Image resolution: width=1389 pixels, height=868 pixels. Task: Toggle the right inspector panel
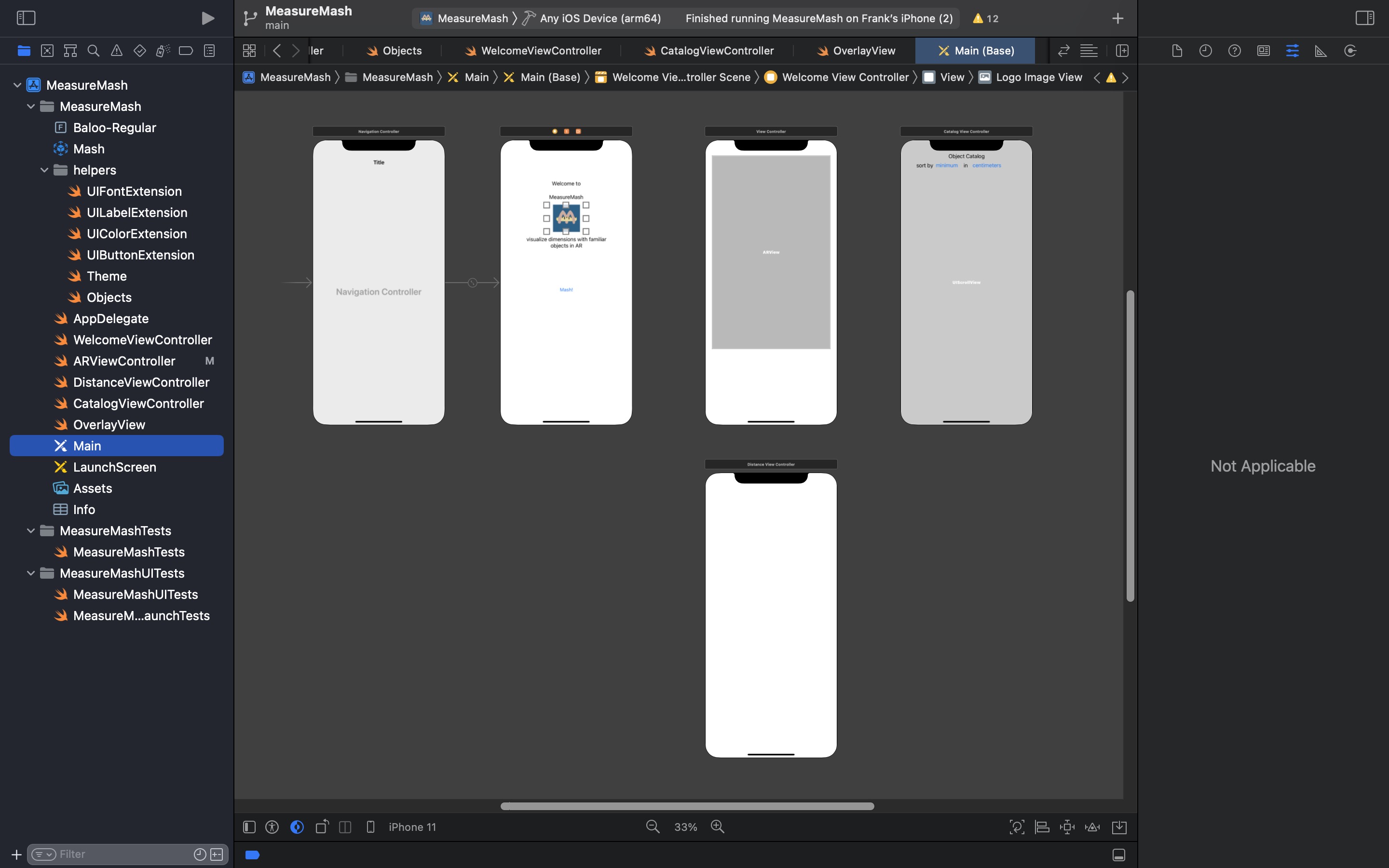click(x=1364, y=18)
